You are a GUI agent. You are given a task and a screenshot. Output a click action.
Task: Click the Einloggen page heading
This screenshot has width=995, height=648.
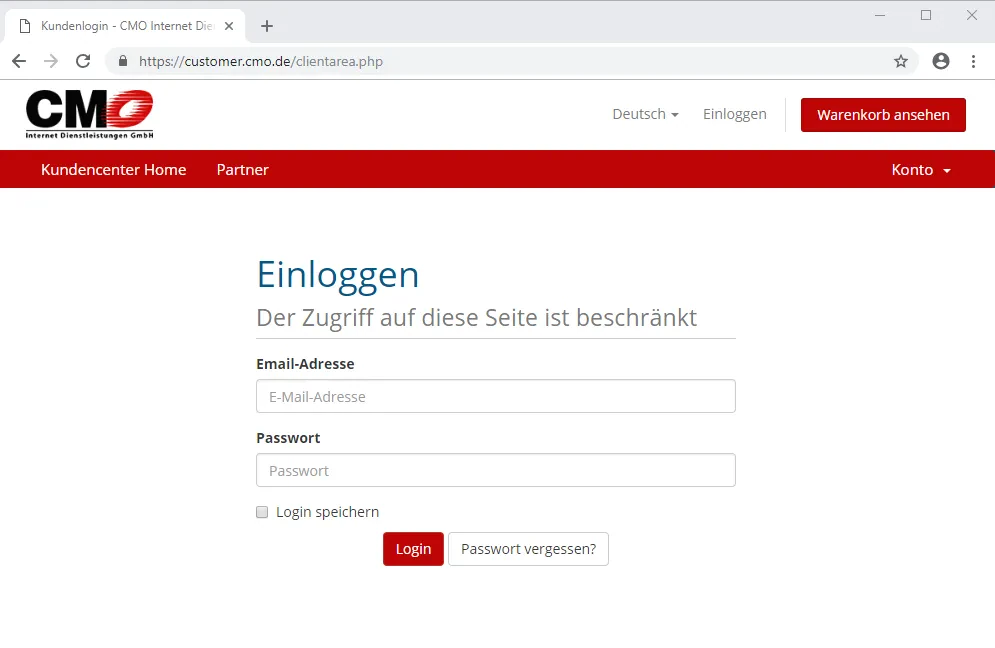(x=338, y=275)
